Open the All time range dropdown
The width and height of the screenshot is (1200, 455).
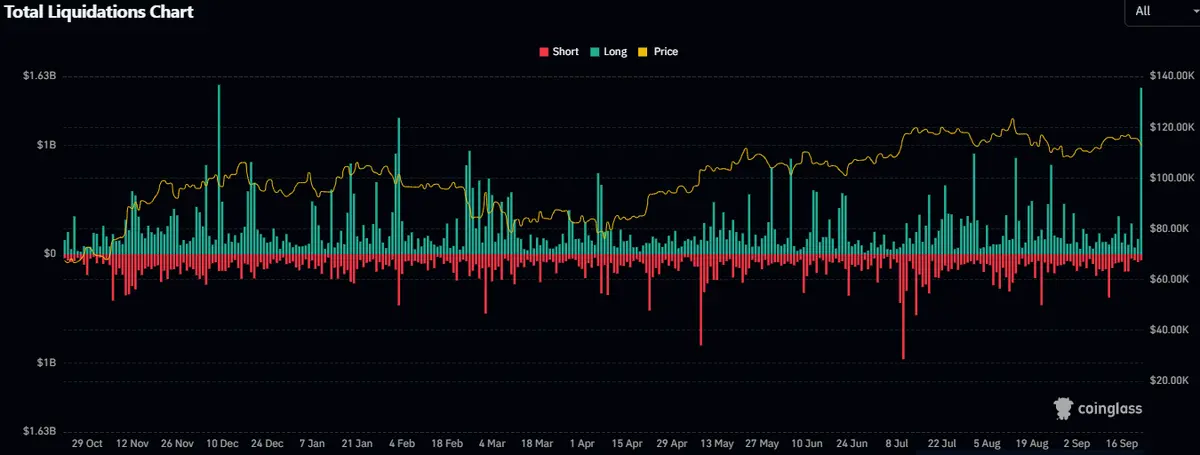point(1162,11)
